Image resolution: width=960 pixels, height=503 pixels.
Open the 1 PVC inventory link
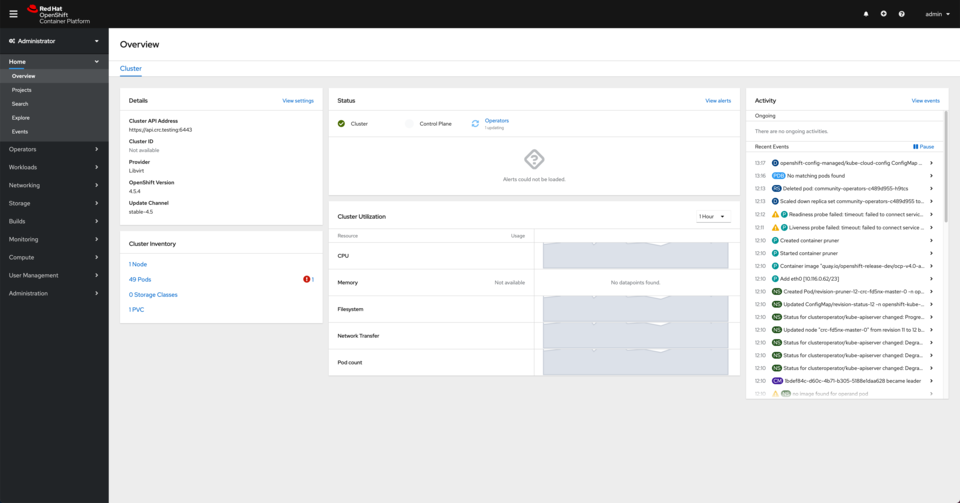tap(137, 310)
